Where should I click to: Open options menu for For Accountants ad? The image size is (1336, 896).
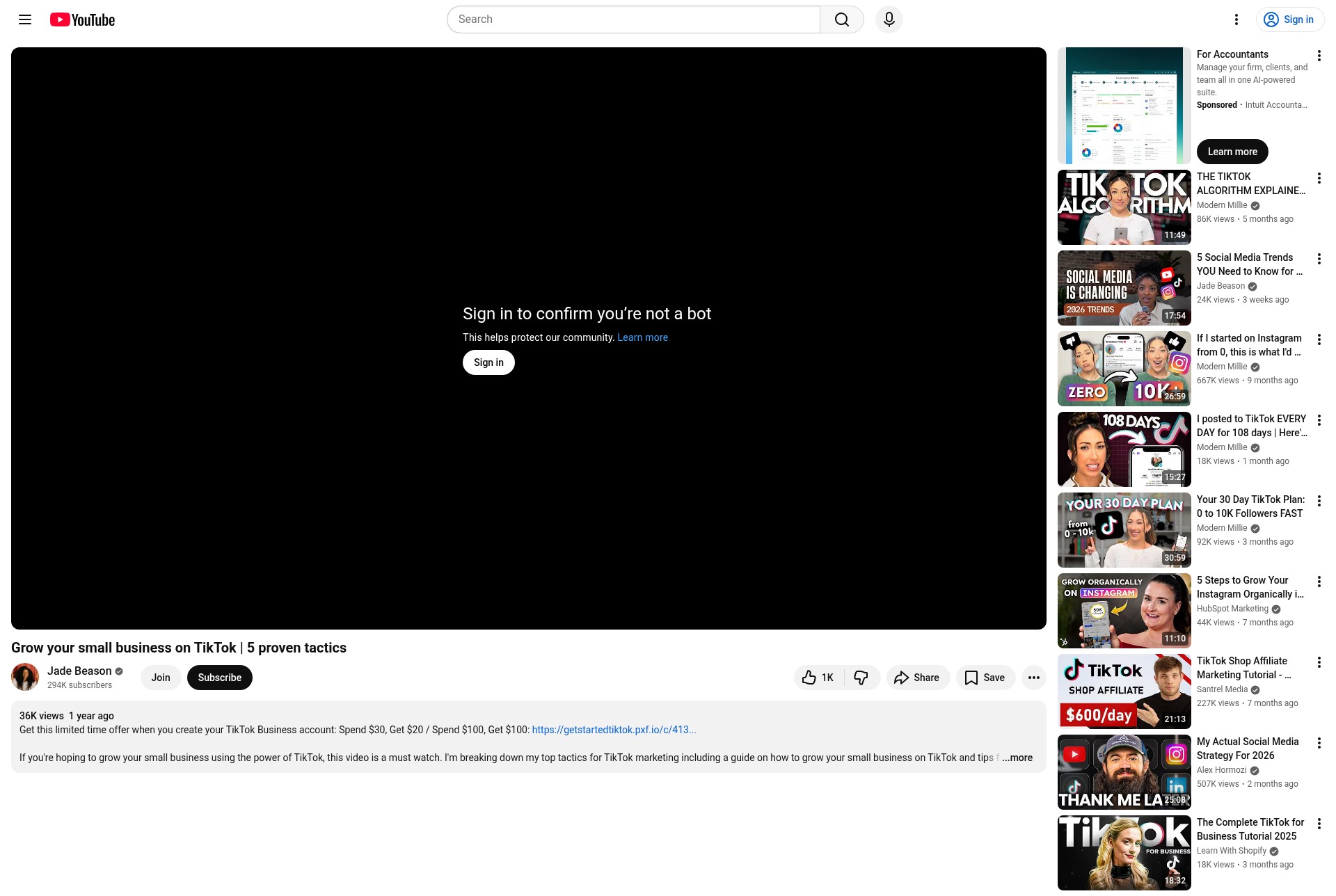tap(1319, 56)
